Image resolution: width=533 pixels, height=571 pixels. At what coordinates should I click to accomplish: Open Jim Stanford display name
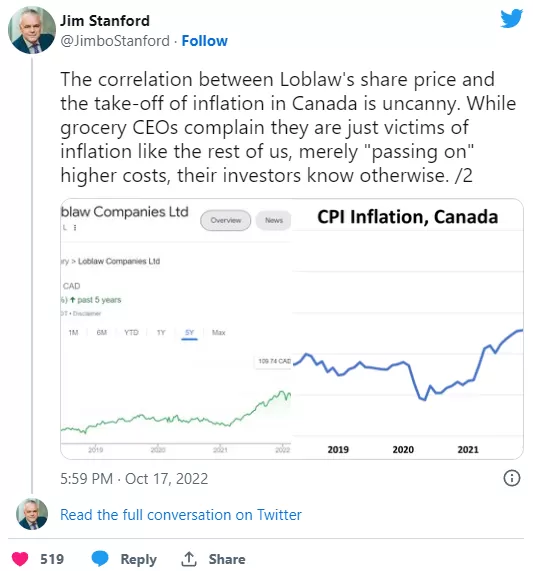coord(105,20)
